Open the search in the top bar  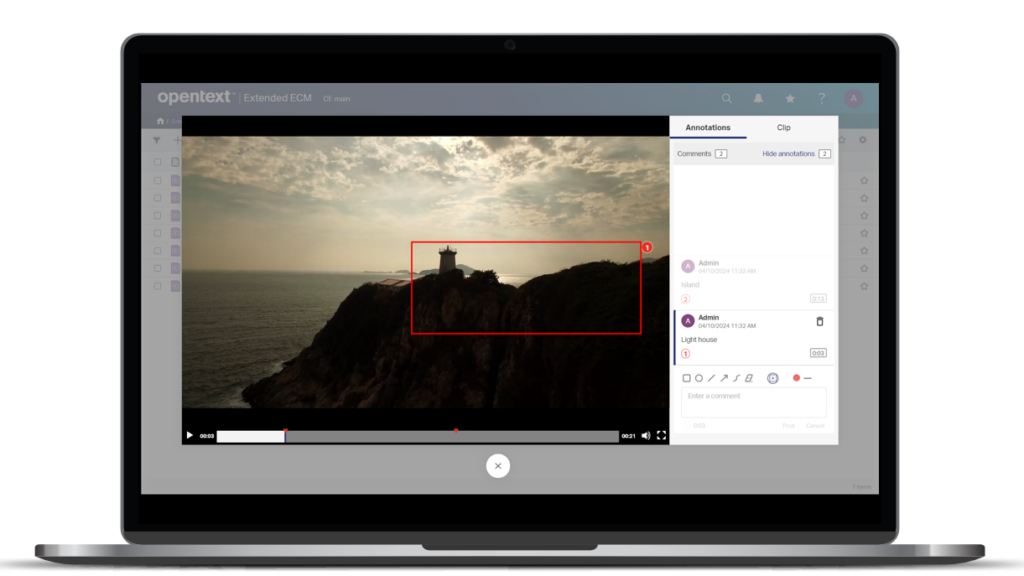coord(727,98)
